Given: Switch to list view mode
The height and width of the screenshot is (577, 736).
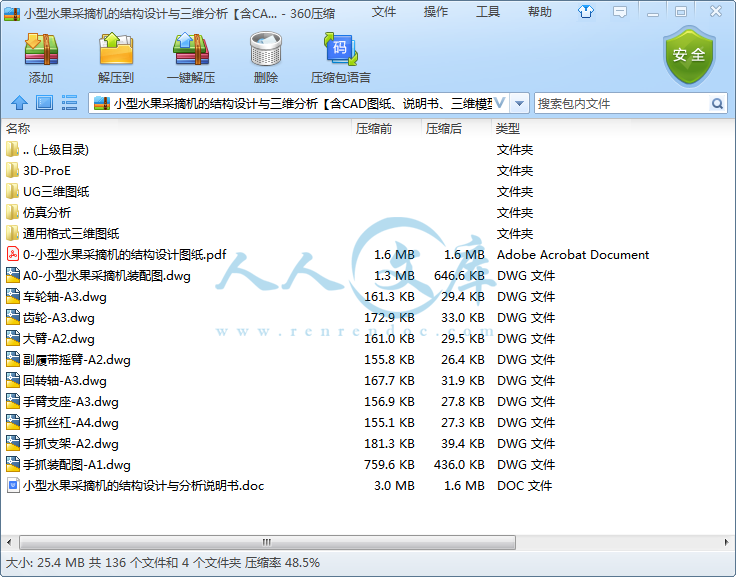Looking at the screenshot, I should (x=69, y=103).
